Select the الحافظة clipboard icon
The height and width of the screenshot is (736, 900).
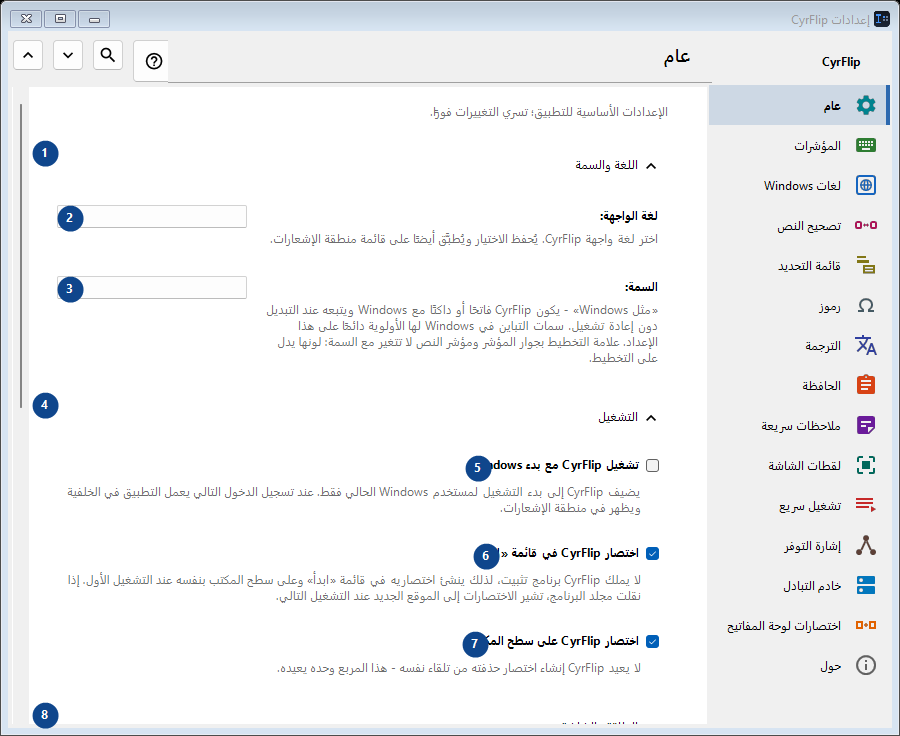[x=866, y=385]
